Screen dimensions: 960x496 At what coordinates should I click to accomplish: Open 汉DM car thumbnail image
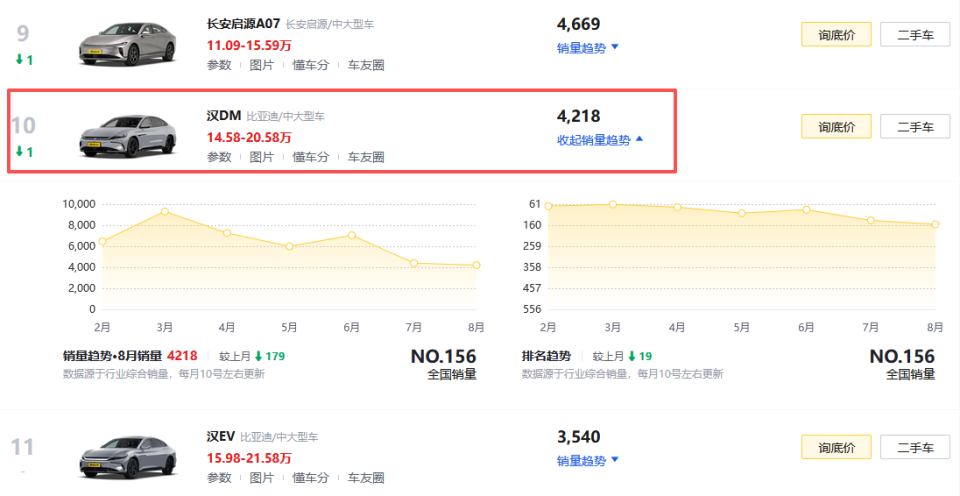(x=127, y=136)
